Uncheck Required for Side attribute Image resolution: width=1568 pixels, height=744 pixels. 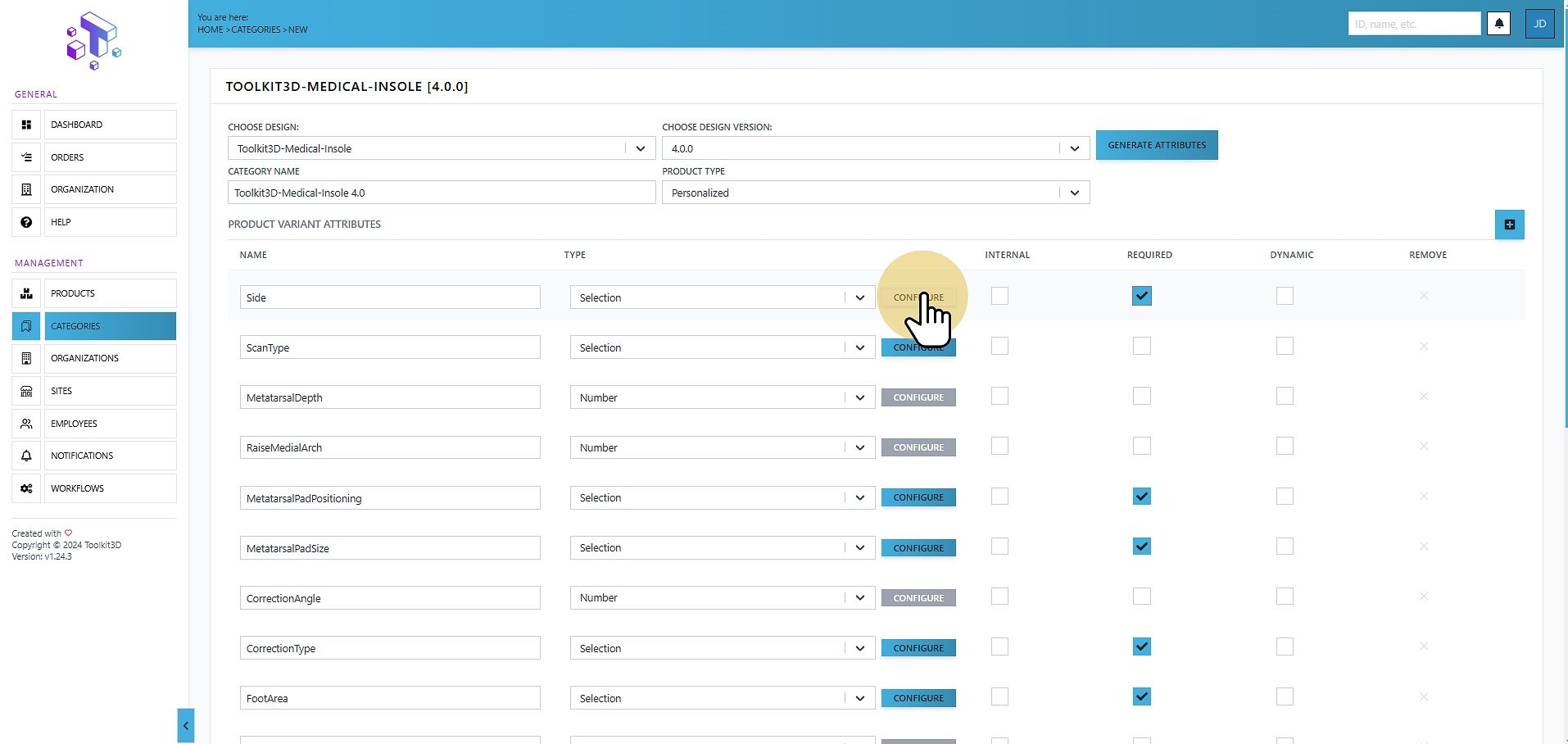click(x=1142, y=296)
